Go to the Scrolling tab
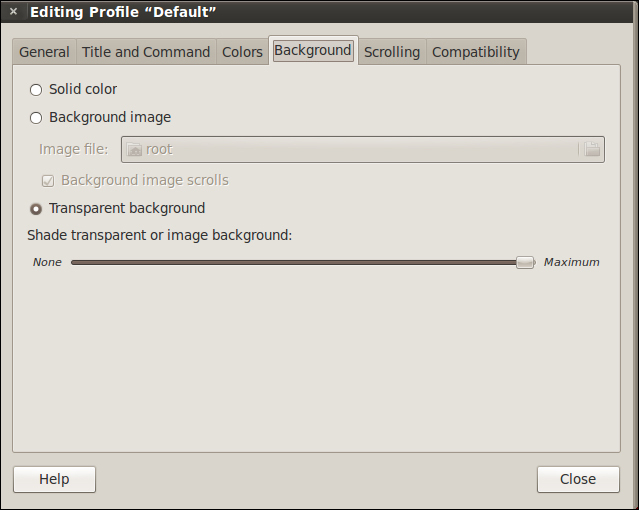The height and width of the screenshot is (510, 639). pyautogui.click(x=392, y=52)
